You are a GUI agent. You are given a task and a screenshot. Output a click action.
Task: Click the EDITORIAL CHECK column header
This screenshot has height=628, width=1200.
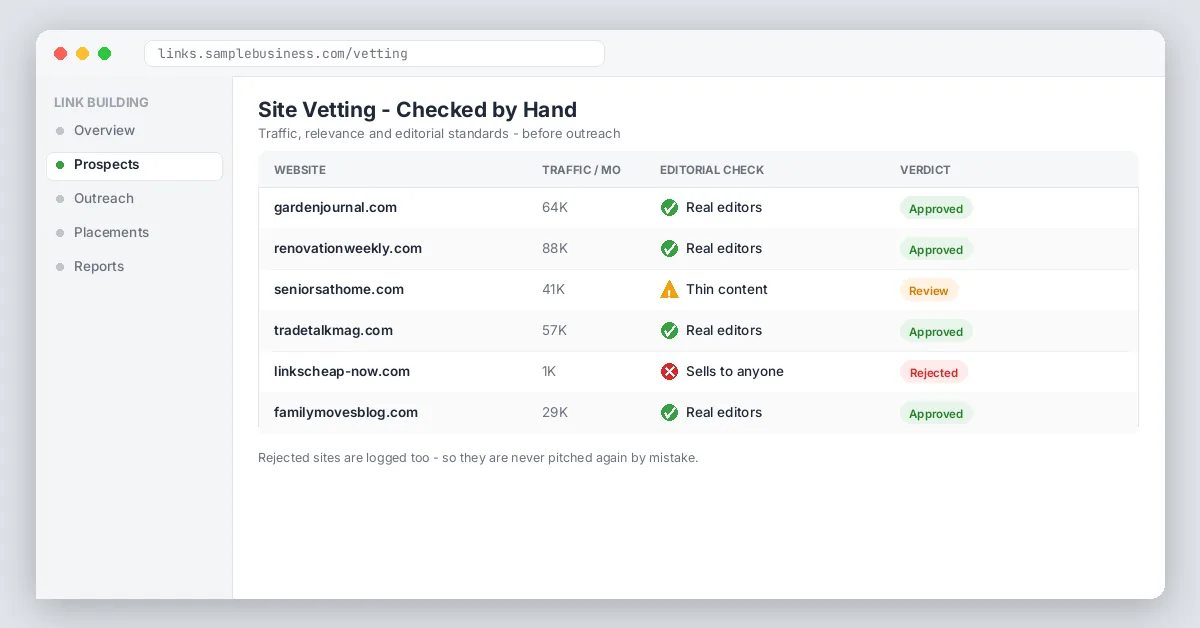712,170
